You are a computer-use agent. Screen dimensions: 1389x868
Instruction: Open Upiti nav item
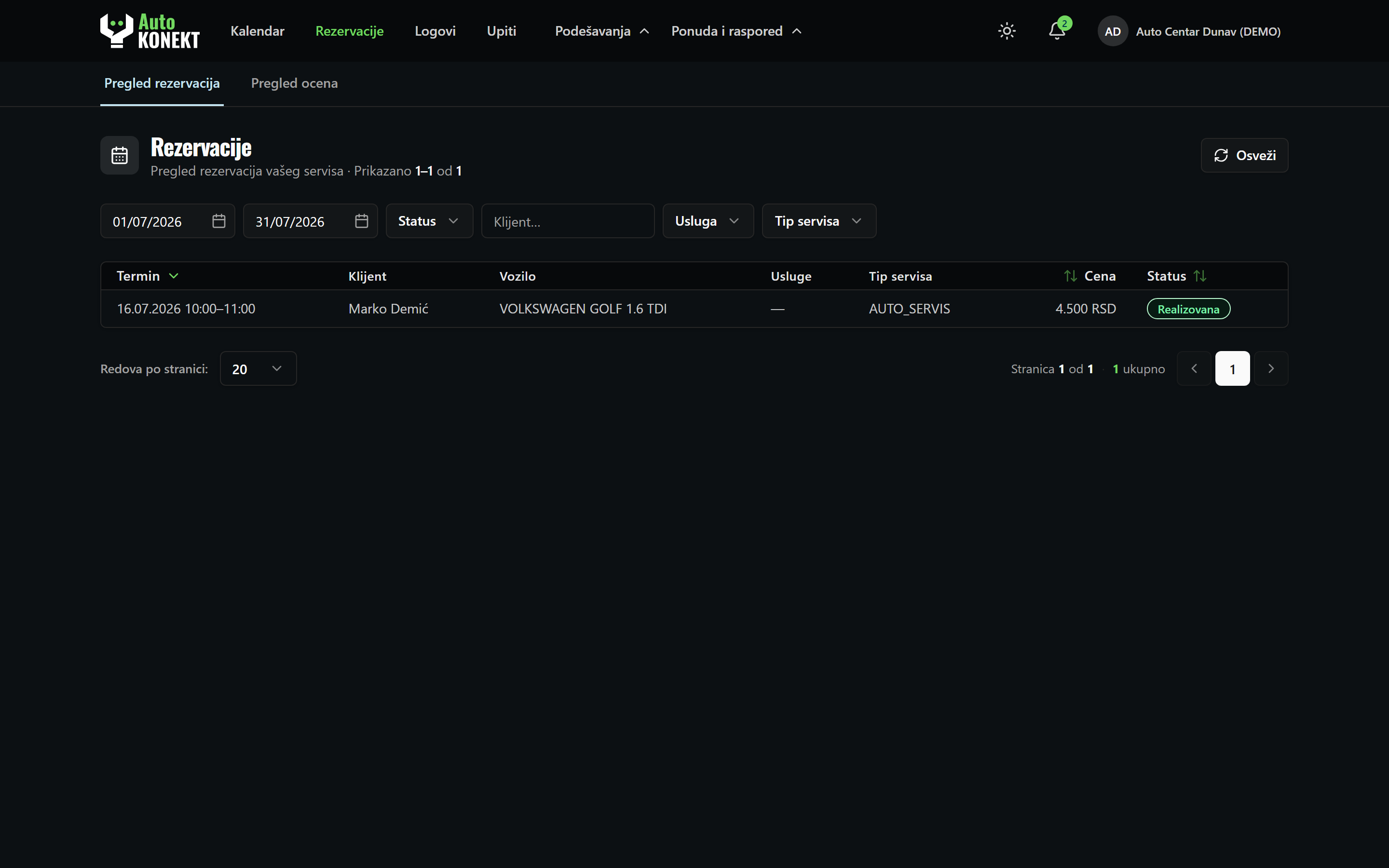(x=502, y=31)
